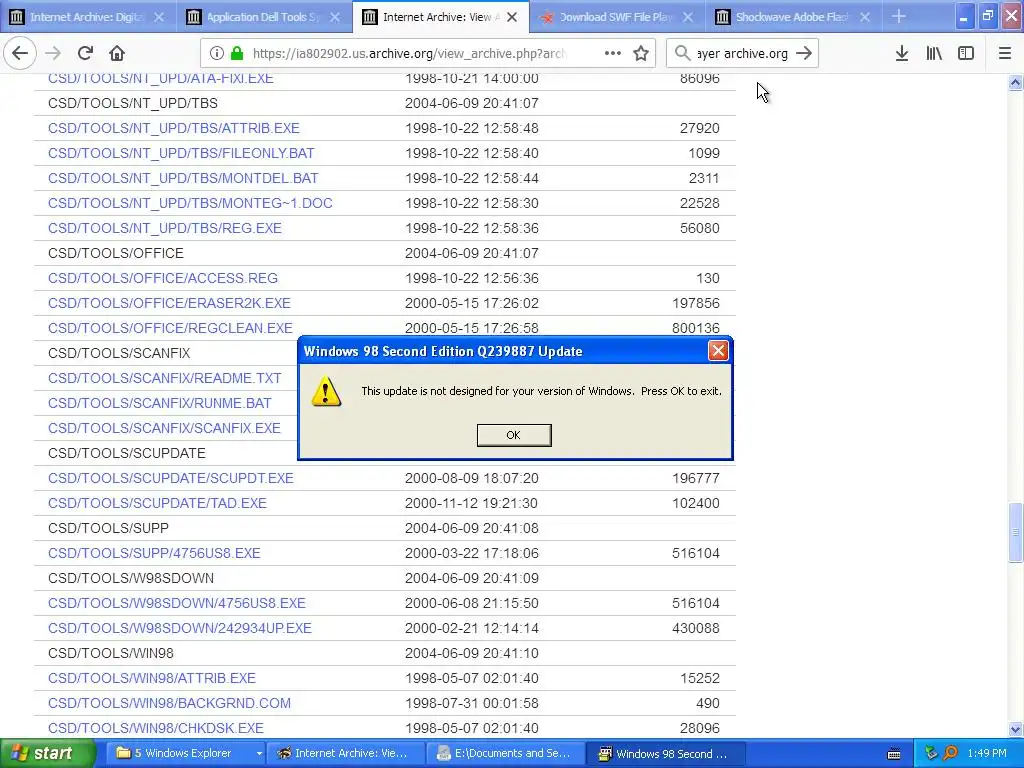This screenshot has height=768, width=1024.
Task: Open CSD/TOOLS/SUPP/4756US8.EXE link
Action: tap(154, 553)
